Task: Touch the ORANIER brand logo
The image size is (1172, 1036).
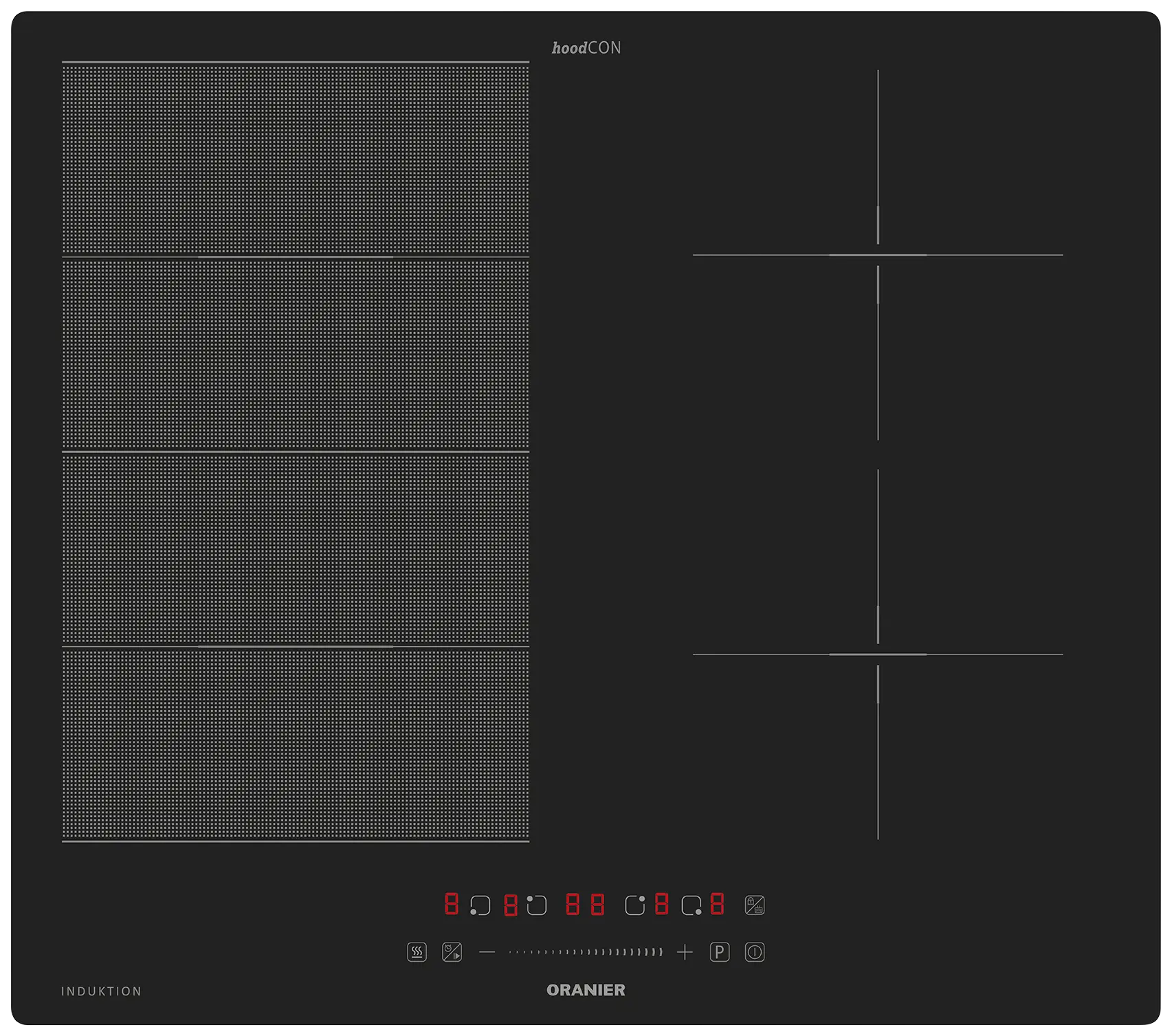Action: 586,990
